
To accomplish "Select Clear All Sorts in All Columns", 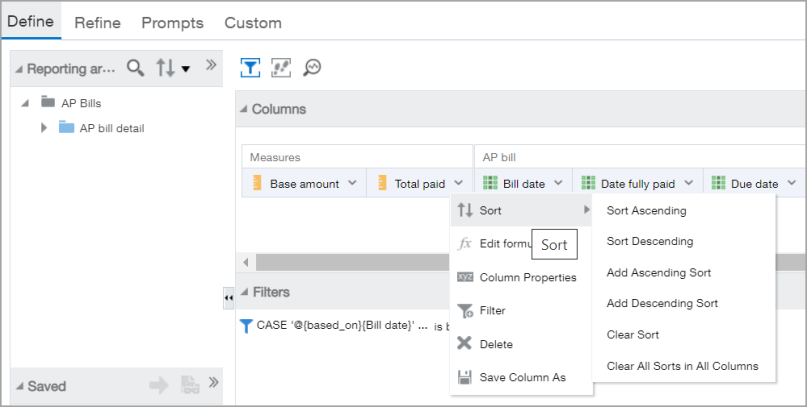I will (682, 366).
